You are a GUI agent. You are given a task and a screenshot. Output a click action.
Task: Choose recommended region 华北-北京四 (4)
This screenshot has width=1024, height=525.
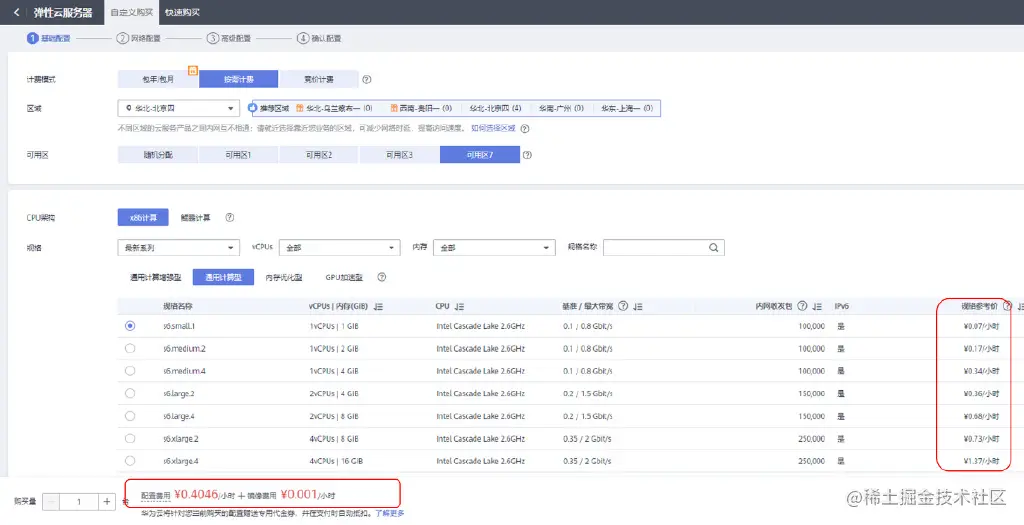495,108
